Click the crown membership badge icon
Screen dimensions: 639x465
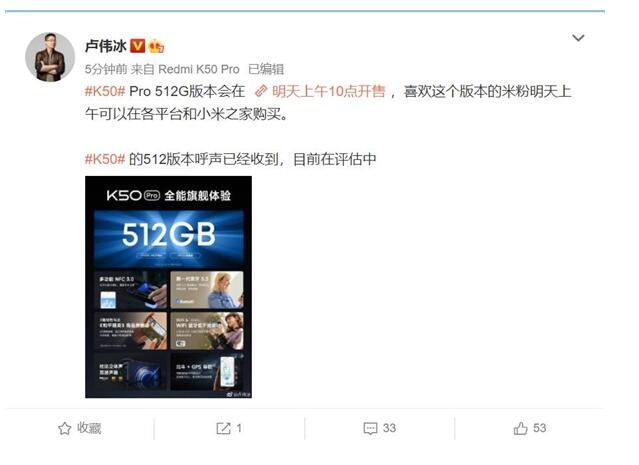(x=156, y=46)
